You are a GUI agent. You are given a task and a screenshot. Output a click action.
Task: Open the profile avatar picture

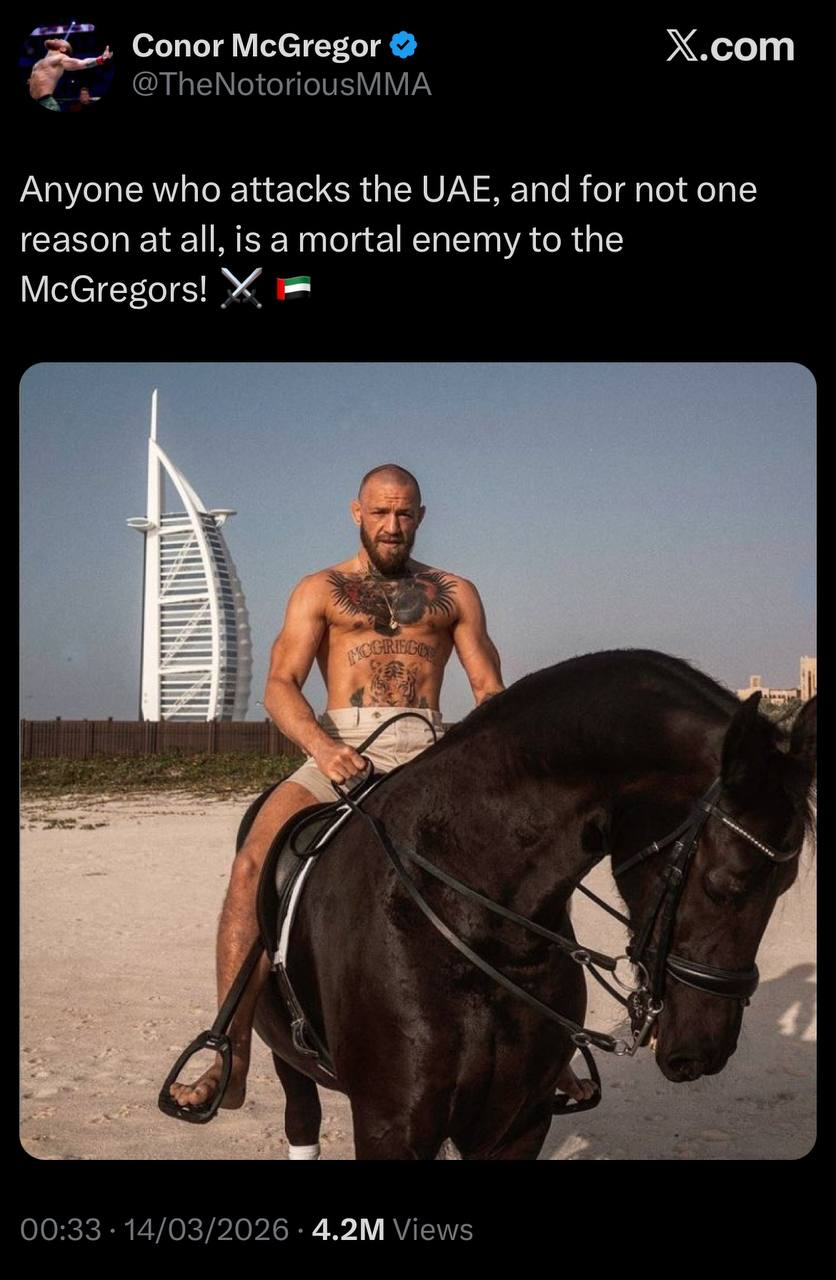tap(66, 66)
